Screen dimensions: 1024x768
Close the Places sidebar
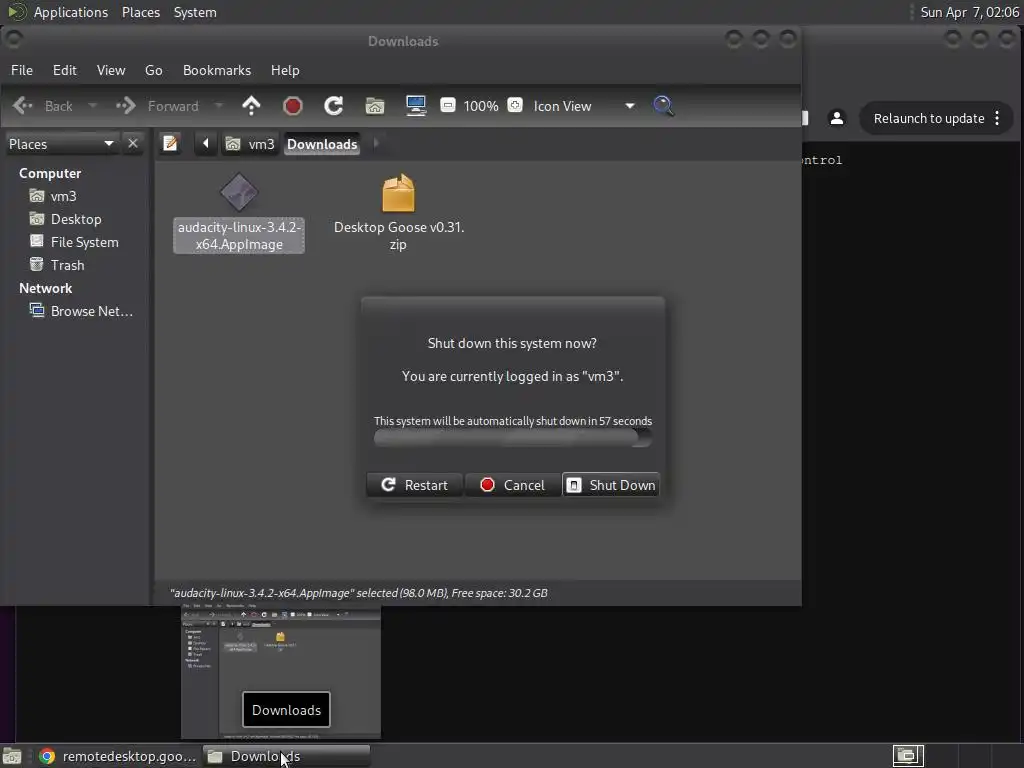click(133, 143)
